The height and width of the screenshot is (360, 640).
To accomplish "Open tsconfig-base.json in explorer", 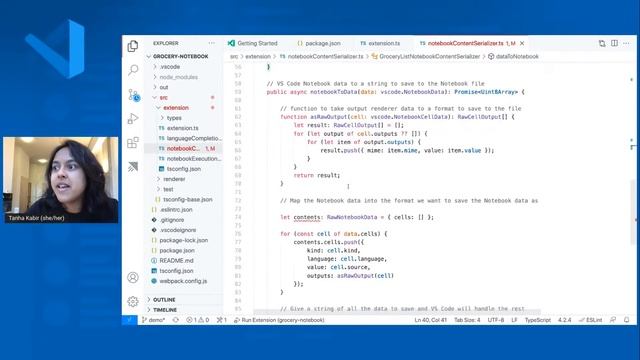I will click(x=187, y=199).
